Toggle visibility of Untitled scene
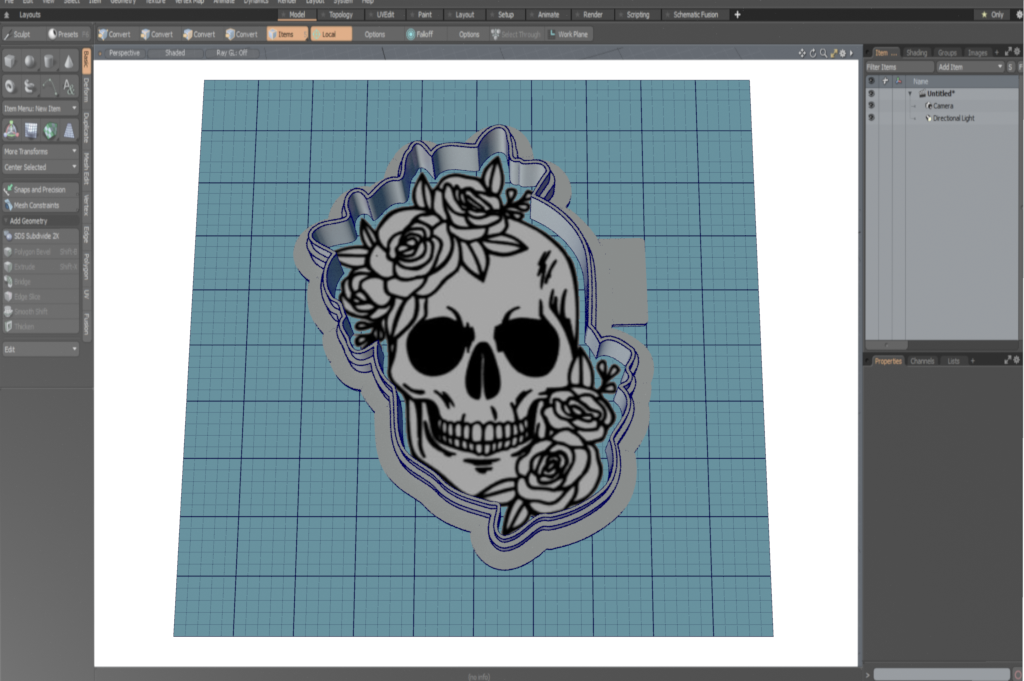The height and width of the screenshot is (681, 1024). [871, 93]
